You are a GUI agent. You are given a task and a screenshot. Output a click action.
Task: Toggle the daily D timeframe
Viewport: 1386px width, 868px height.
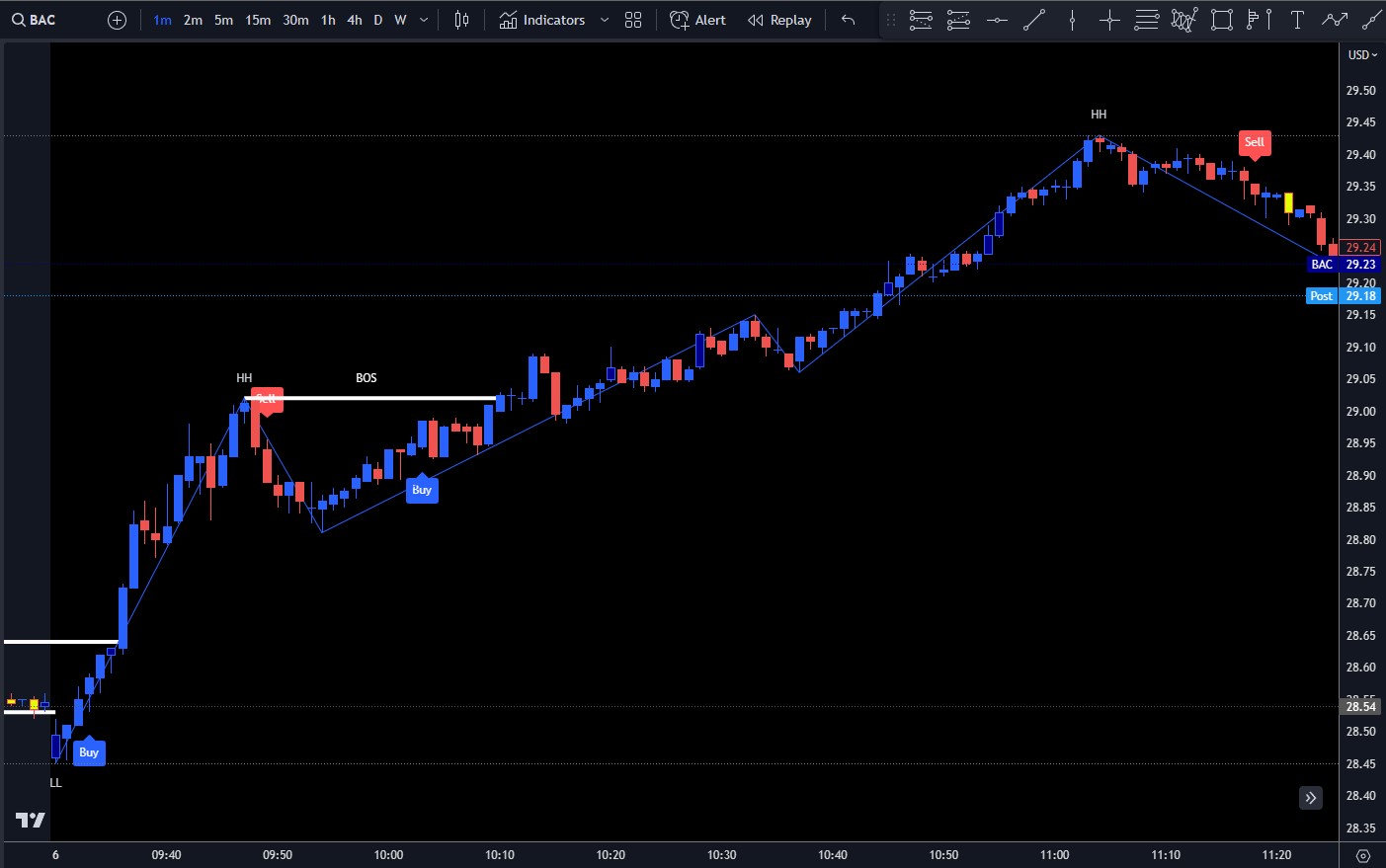(377, 20)
